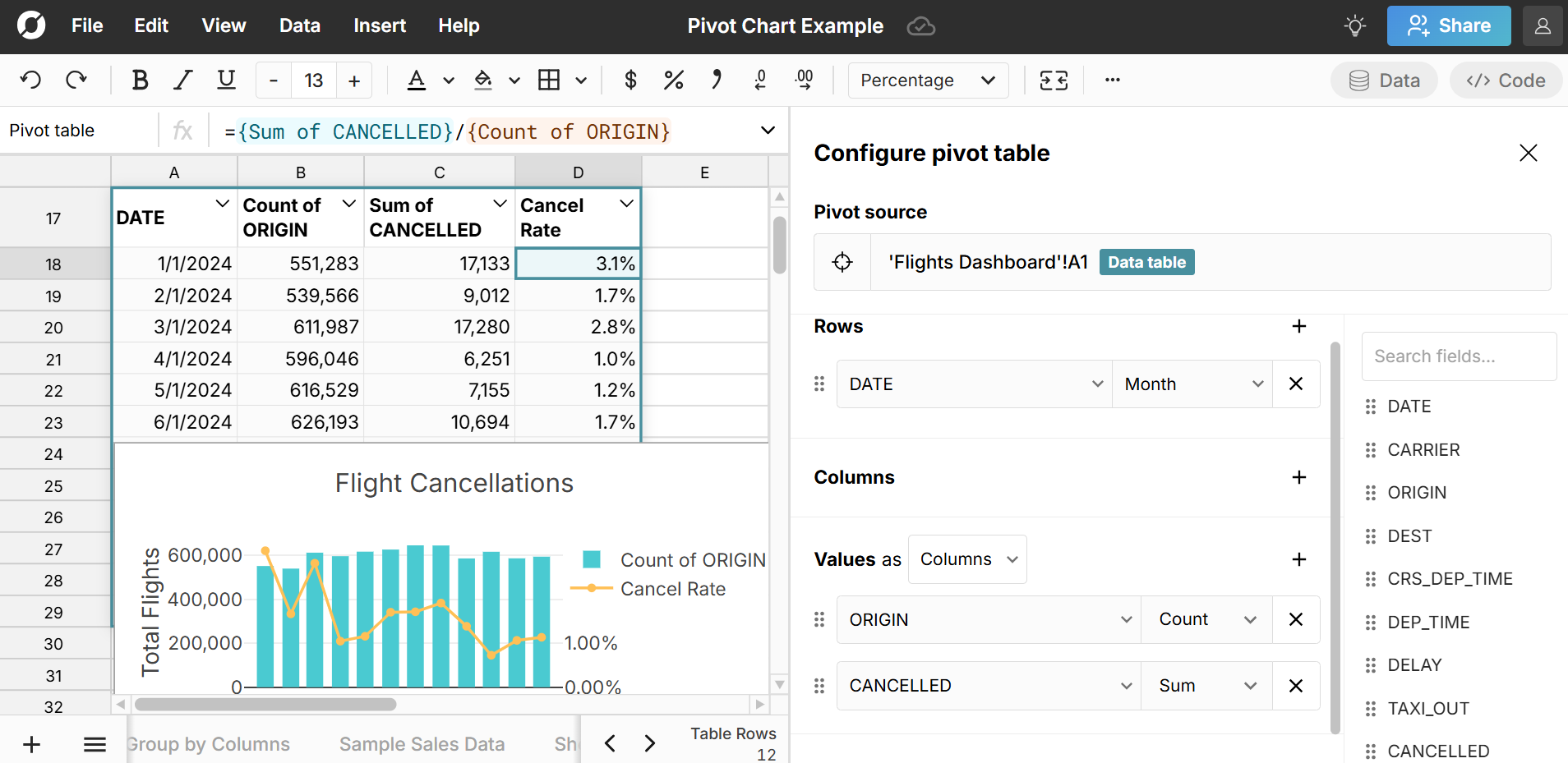Click the Search fields input box
This screenshot has height=763, width=1568.
pos(1458,356)
